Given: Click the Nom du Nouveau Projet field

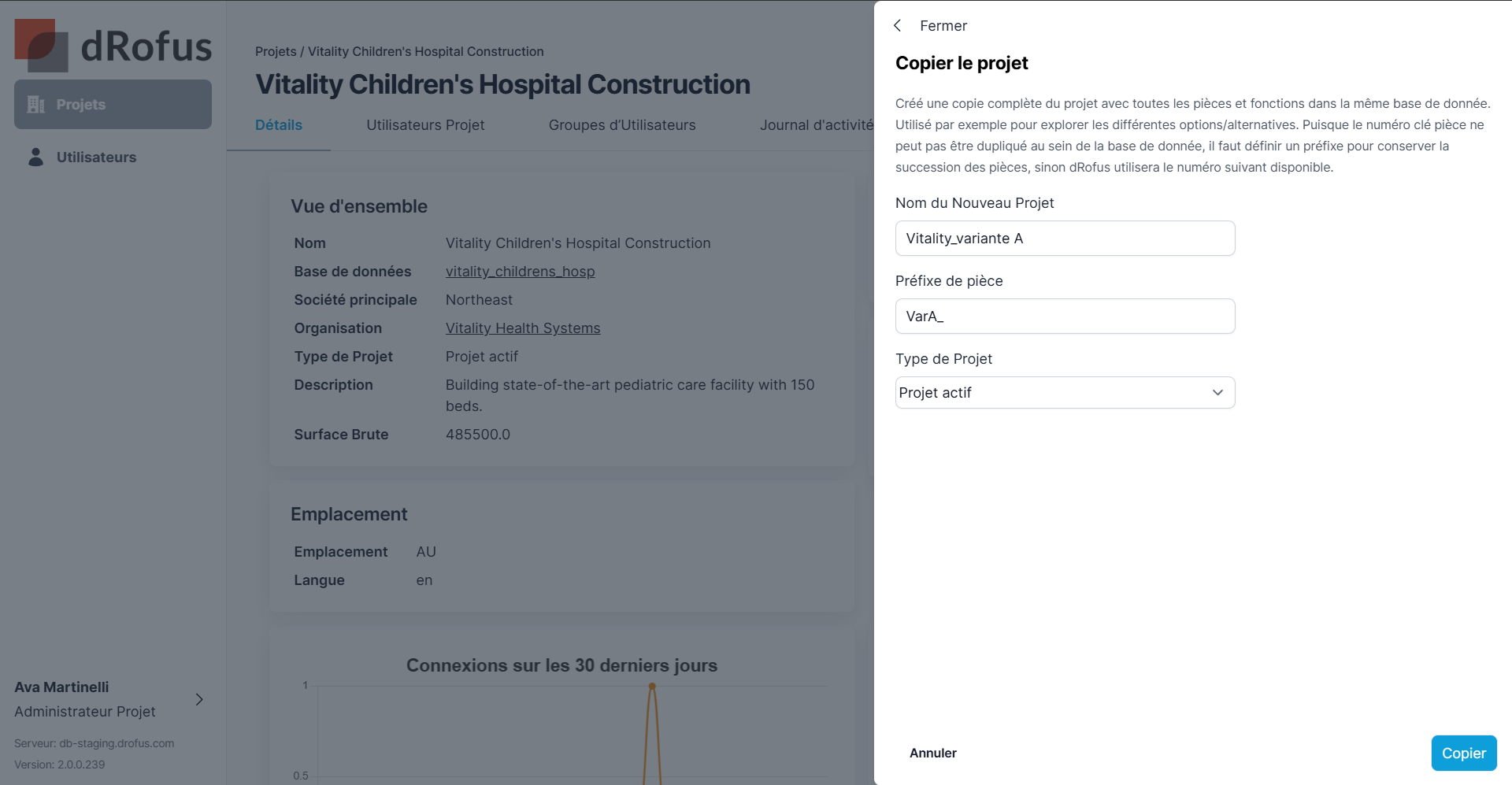Looking at the screenshot, I should 1065,239.
